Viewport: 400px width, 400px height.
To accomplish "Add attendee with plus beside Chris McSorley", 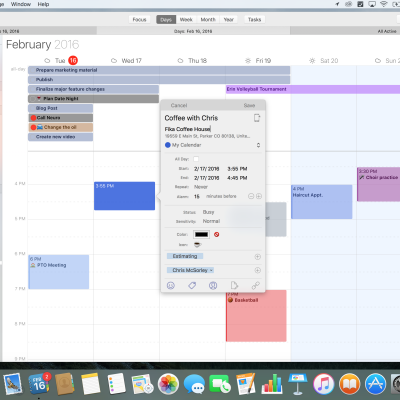I will click(x=258, y=270).
